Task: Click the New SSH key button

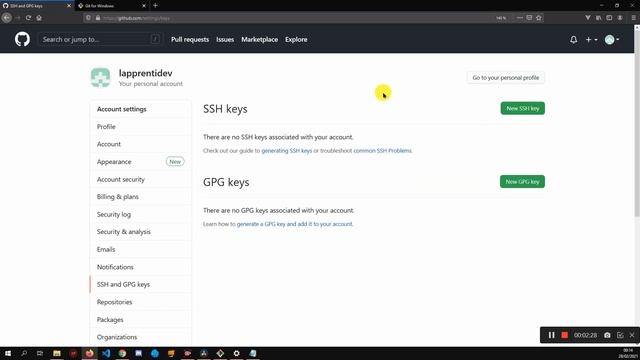Action: pyautogui.click(x=522, y=108)
